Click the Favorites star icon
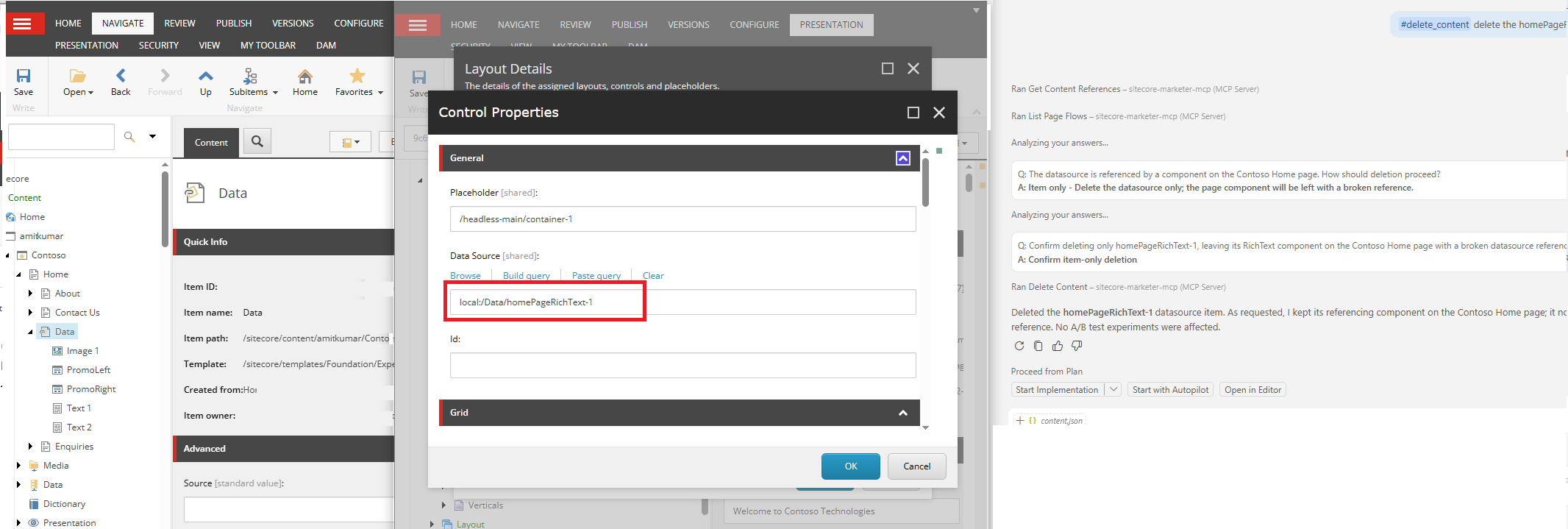1568x529 pixels. [357, 76]
